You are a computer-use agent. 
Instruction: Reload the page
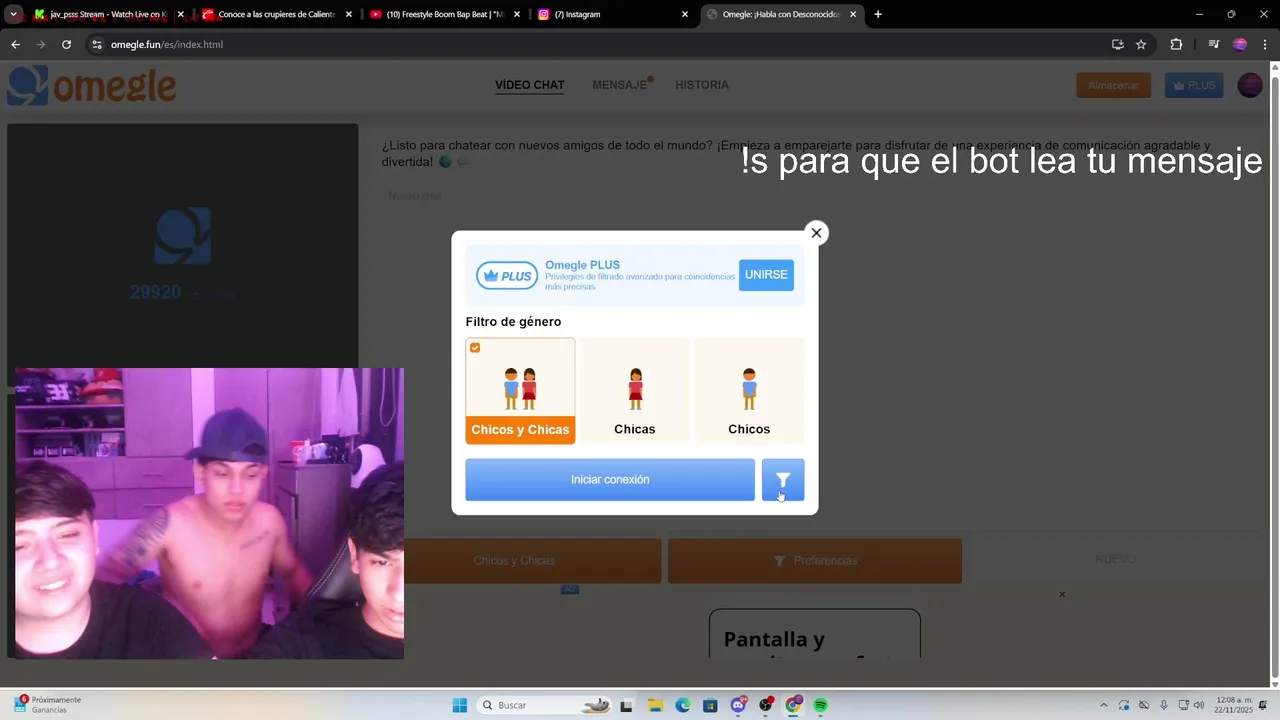pyautogui.click(x=66, y=44)
